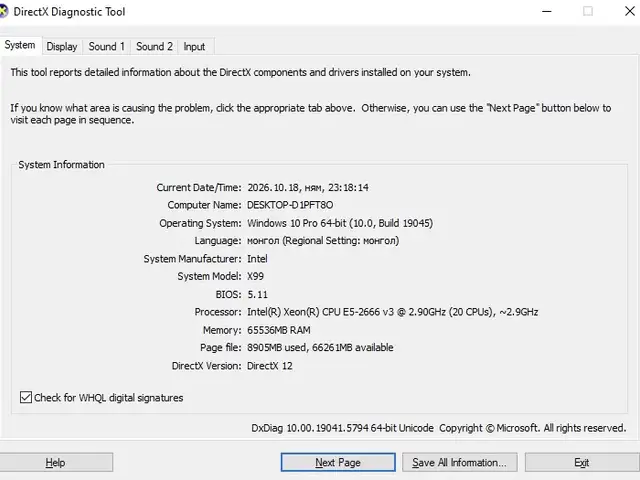640x480 pixels.
Task: Click the current date/time value
Action: 308,188
